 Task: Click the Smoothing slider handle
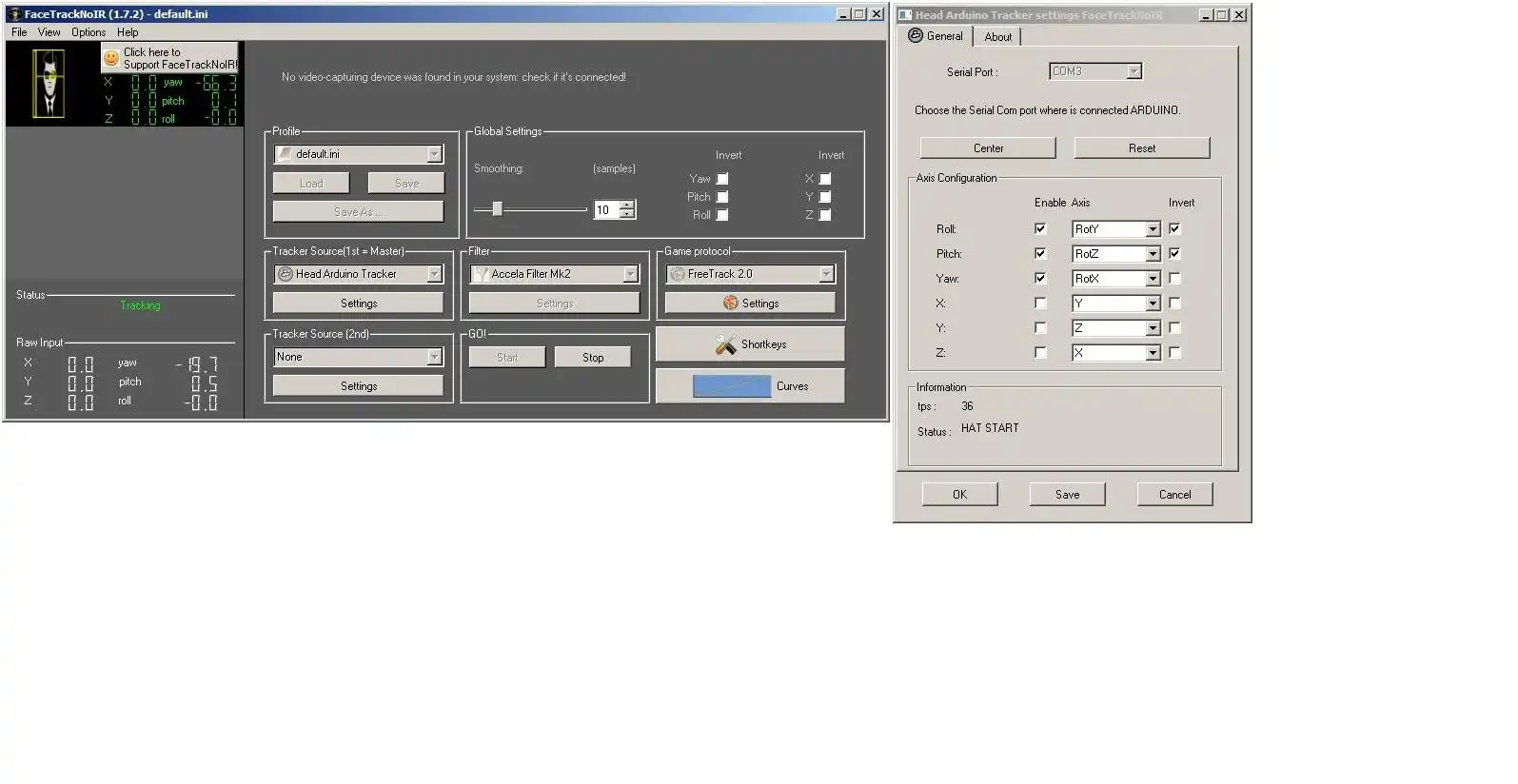tap(497, 209)
